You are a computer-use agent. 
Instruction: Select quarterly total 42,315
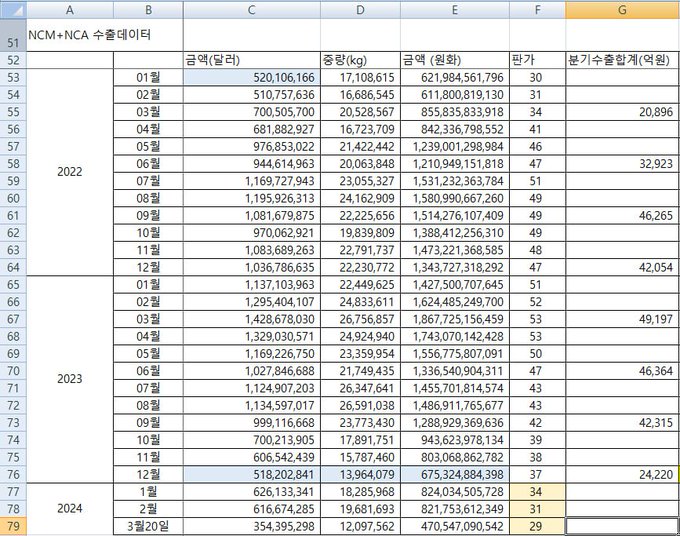coord(622,423)
